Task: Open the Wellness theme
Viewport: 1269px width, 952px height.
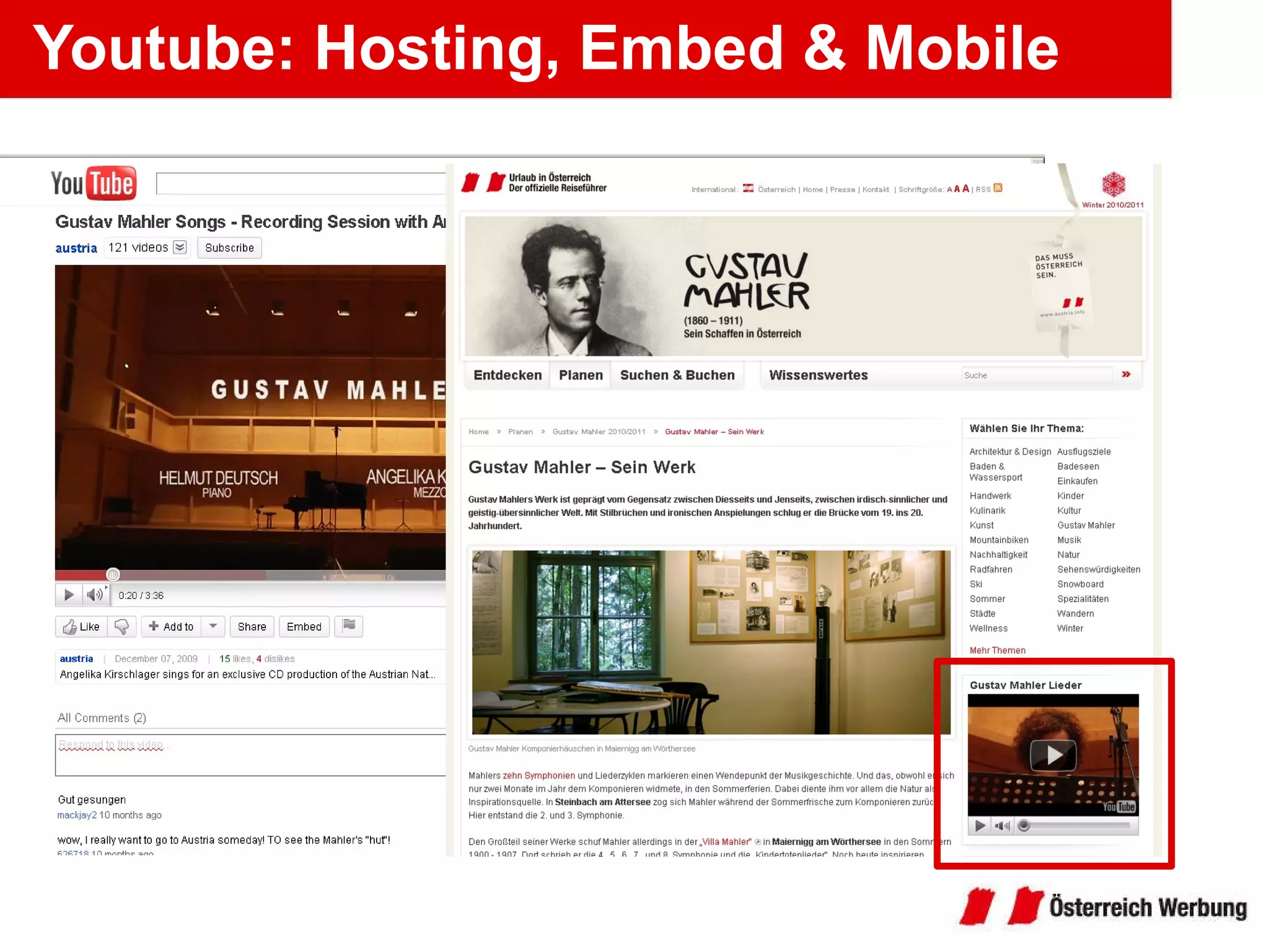Action: tap(988, 628)
